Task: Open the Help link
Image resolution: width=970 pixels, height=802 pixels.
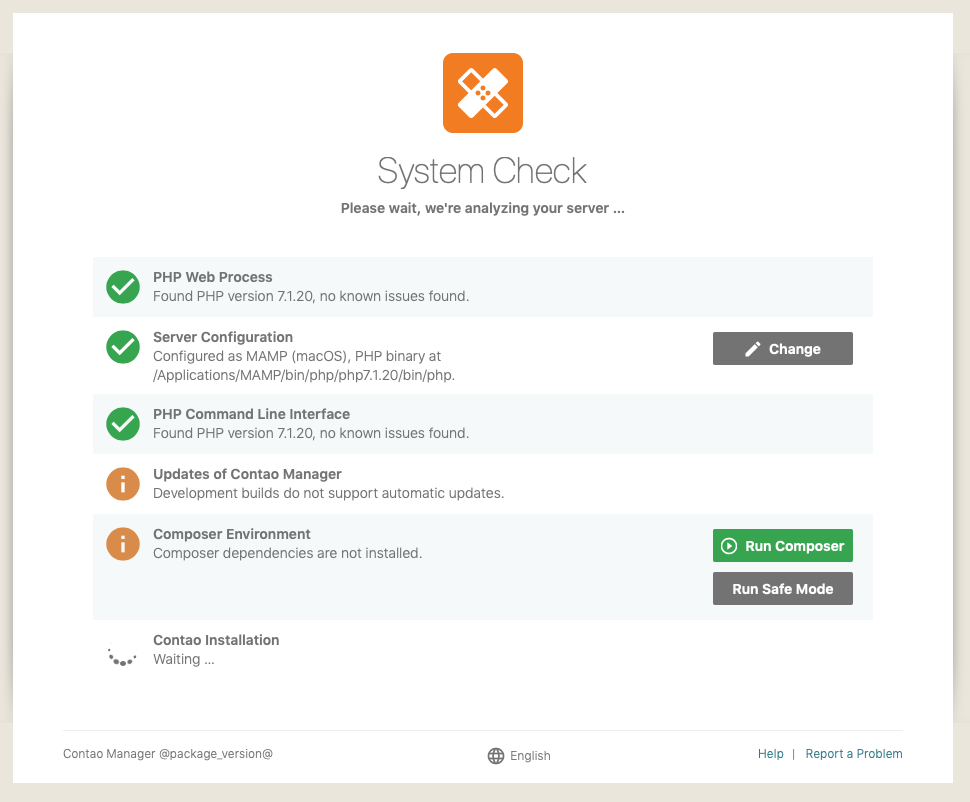Action: pyautogui.click(x=770, y=754)
